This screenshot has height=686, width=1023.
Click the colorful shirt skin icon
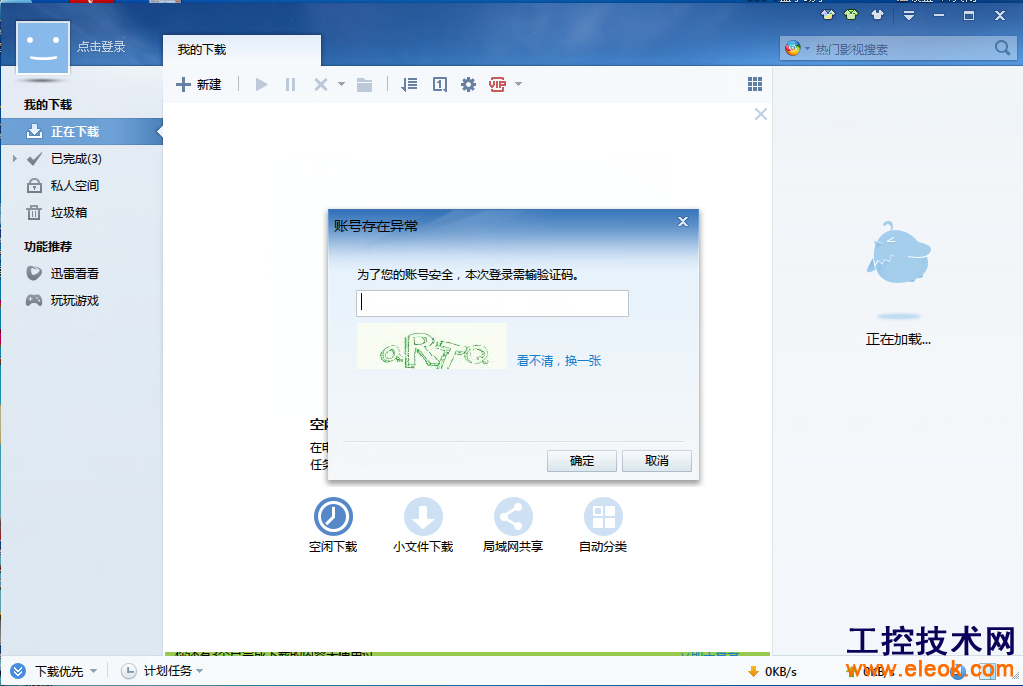tap(828, 14)
